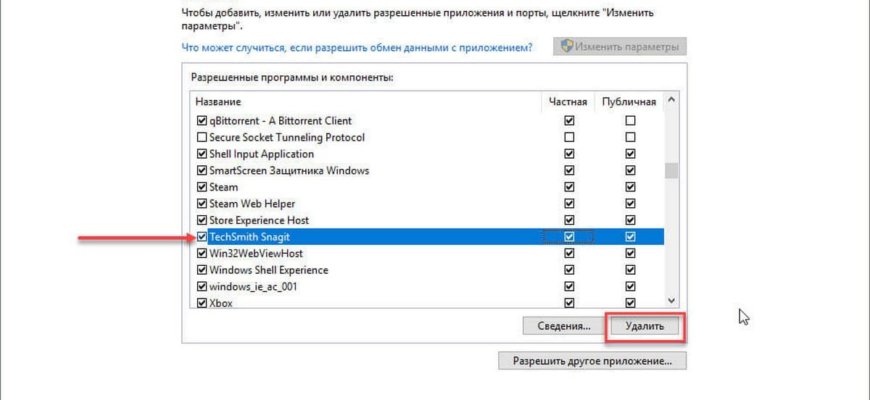Click the Удалить button
Screen dimensions: 870x400
point(644,326)
